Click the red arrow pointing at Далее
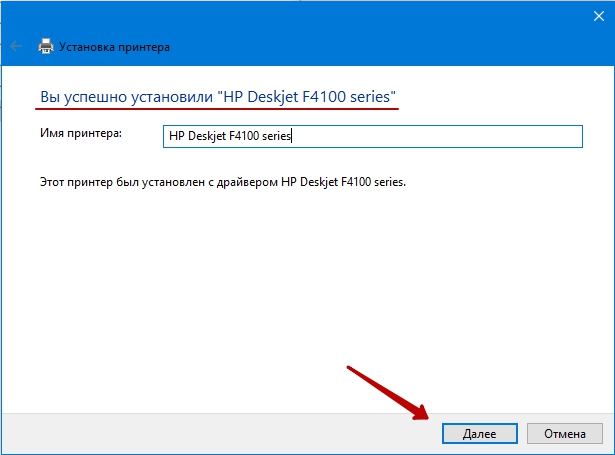 tap(388, 392)
